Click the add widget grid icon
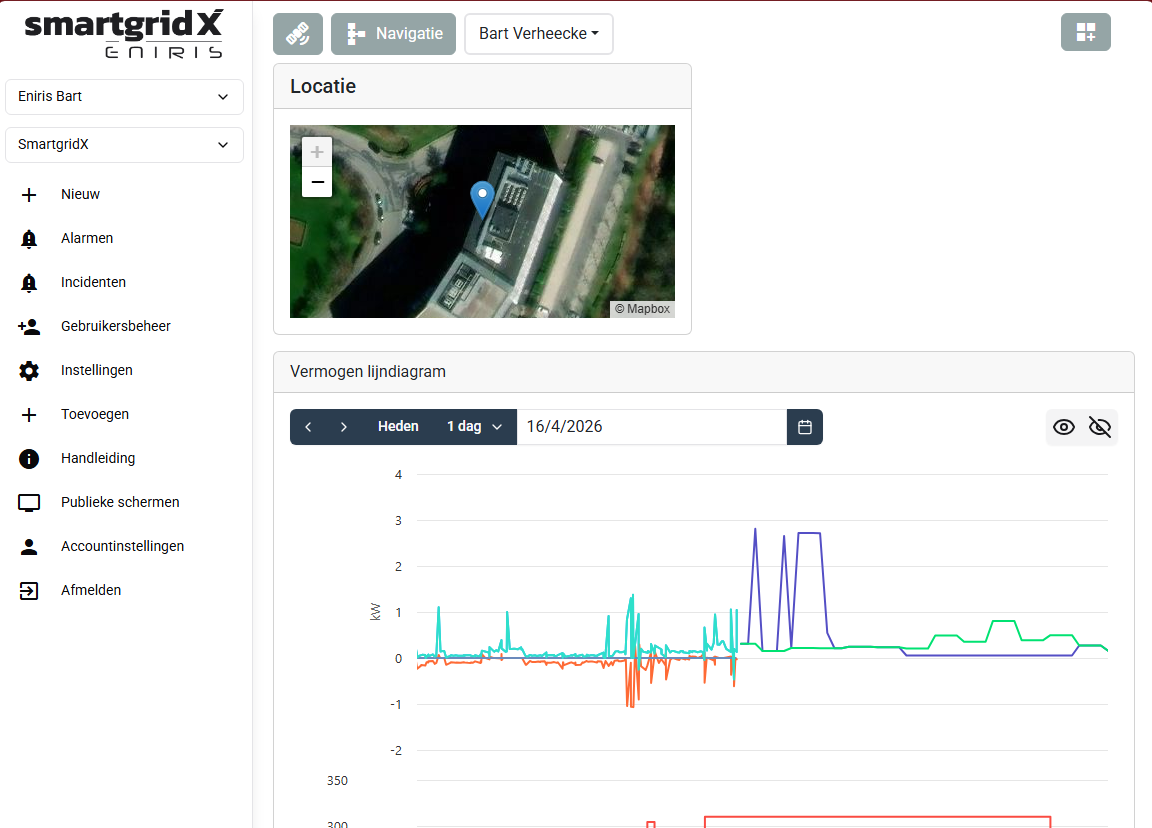Screen dimensions: 1152x828 pyautogui.click(x=1085, y=32)
